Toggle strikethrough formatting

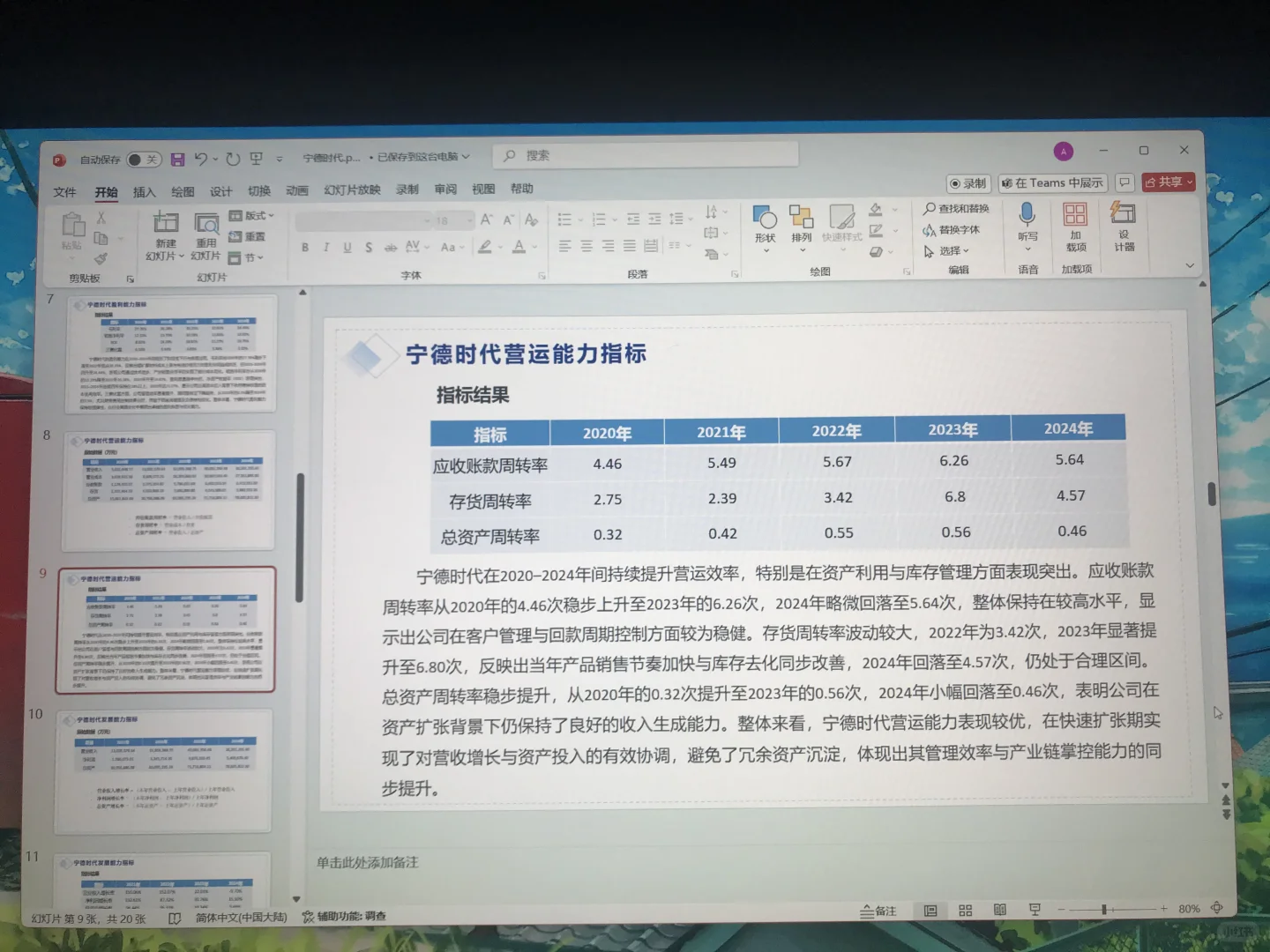click(391, 248)
